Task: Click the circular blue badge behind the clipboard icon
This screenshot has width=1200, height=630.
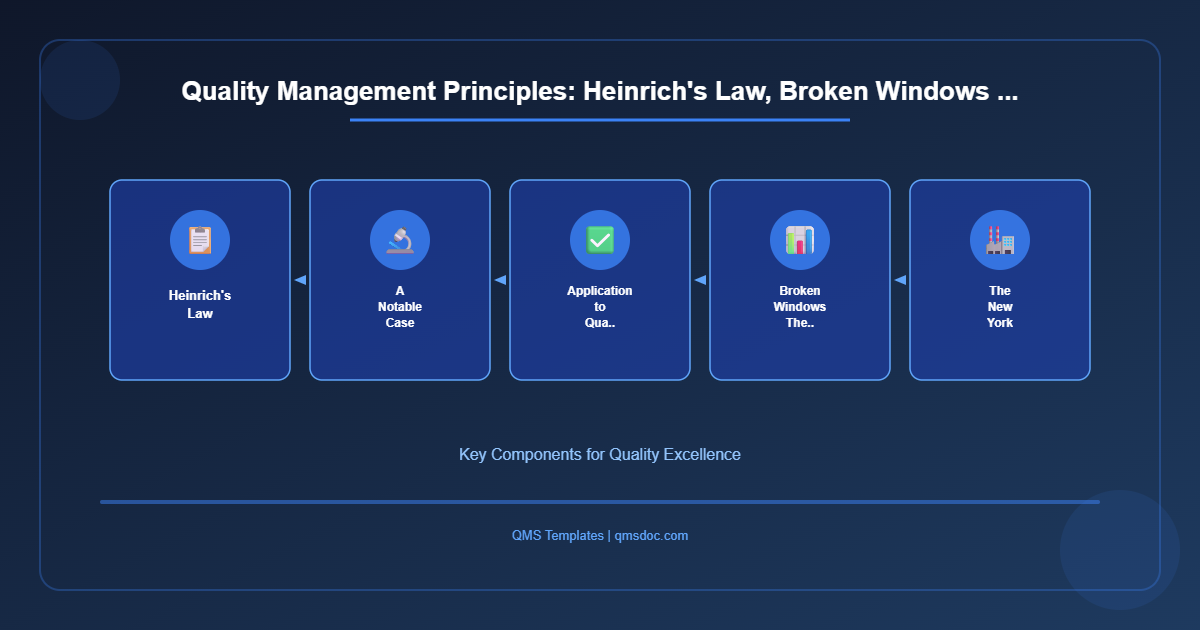Action: point(200,240)
